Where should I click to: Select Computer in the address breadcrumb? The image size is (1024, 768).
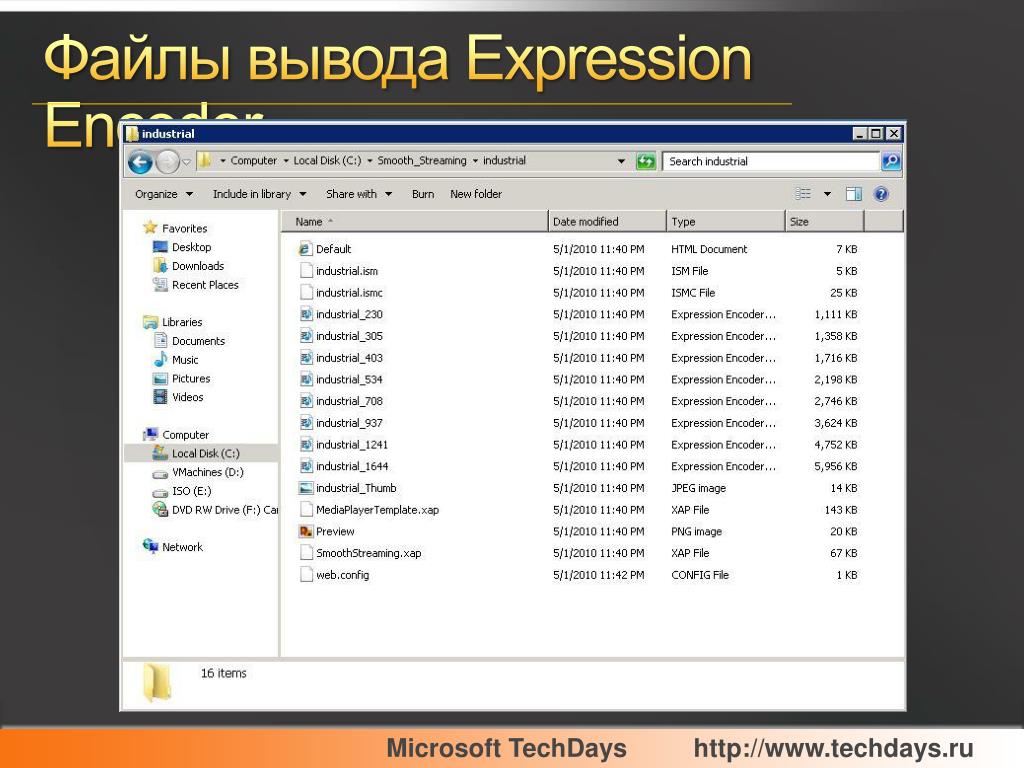[253, 161]
